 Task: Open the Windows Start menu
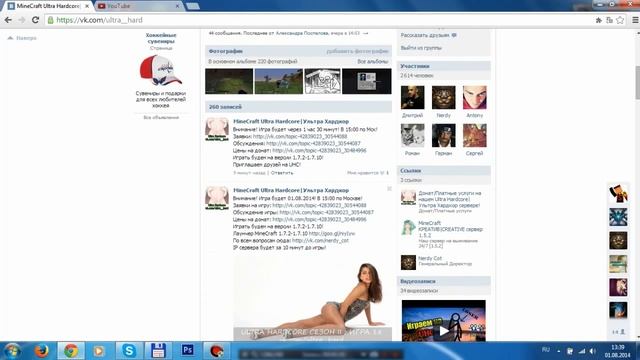tap(12, 351)
